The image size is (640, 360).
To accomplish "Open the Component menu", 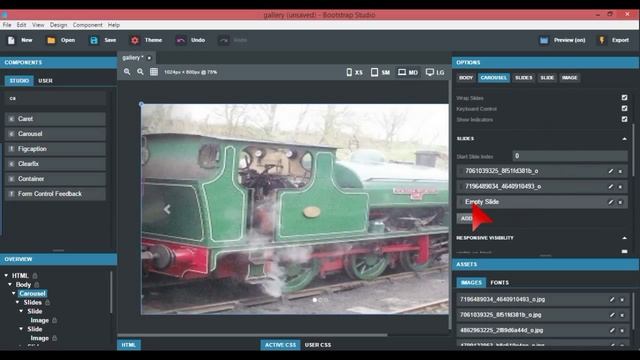I will (87, 25).
